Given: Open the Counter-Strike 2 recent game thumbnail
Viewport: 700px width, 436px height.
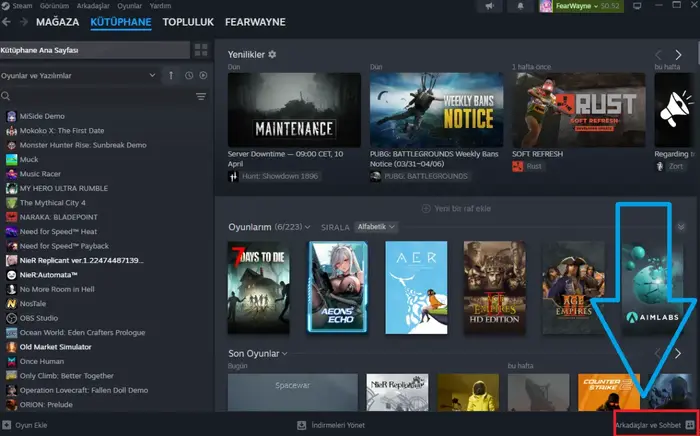Looking at the screenshot, I should click(x=608, y=392).
